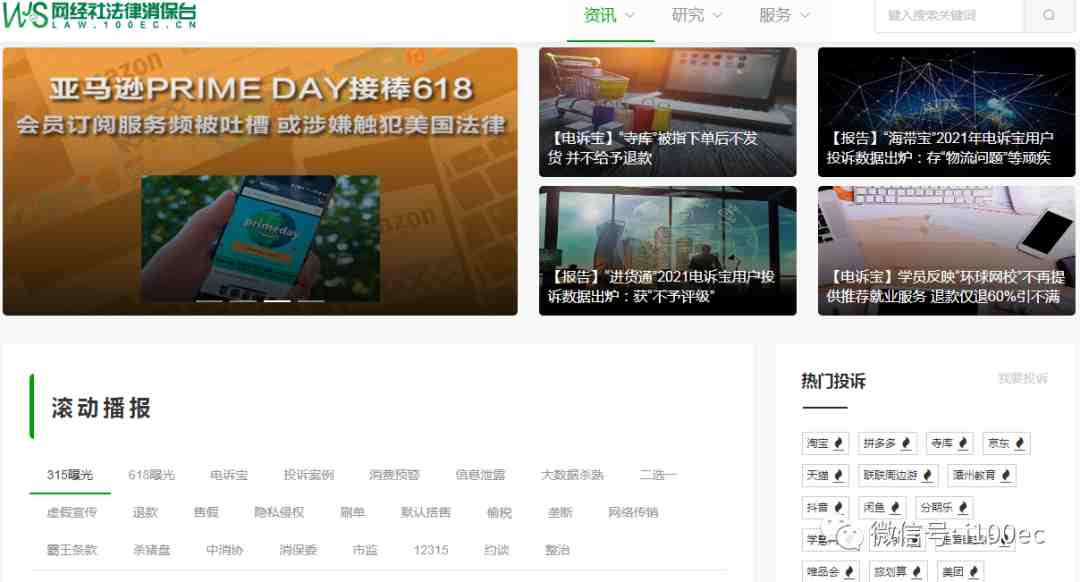Switch to the 618曝光 tab
The width and height of the screenshot is (1080, 582).
152,475
